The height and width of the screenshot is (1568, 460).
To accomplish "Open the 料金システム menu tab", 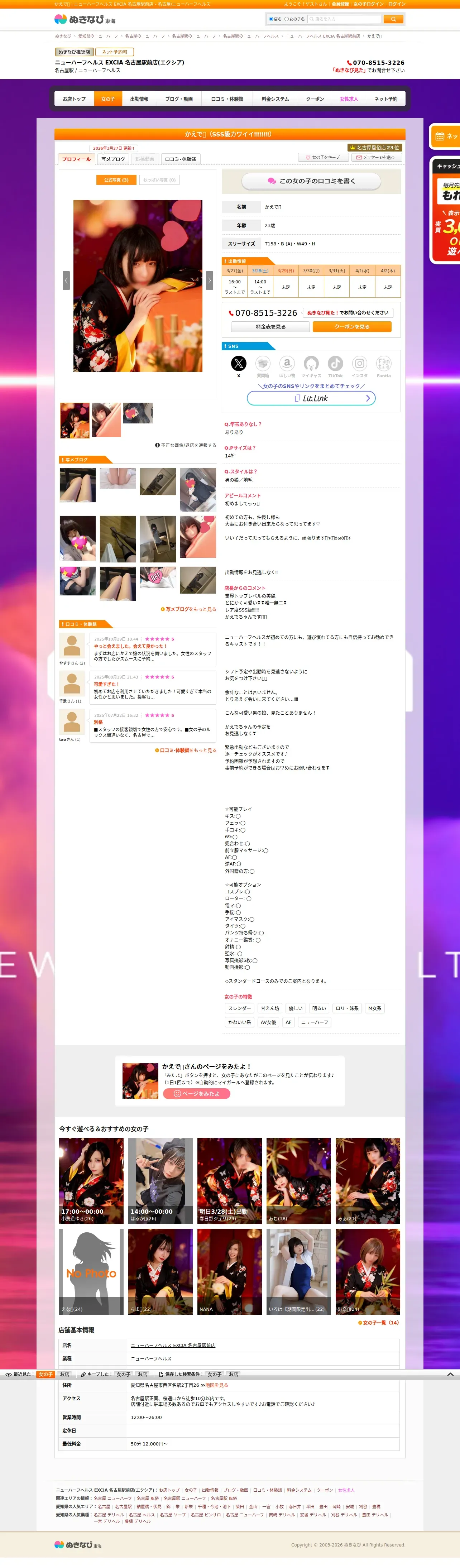I will [275, 99].
